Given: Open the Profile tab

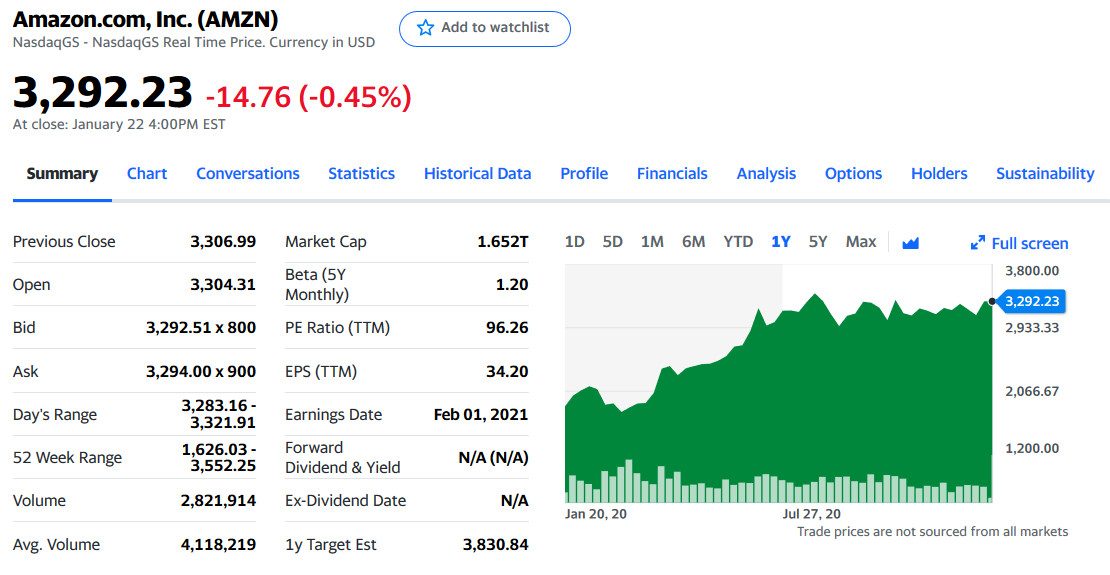Looking at the screenshot, I should pyautogui.click(x=584, y=173).
